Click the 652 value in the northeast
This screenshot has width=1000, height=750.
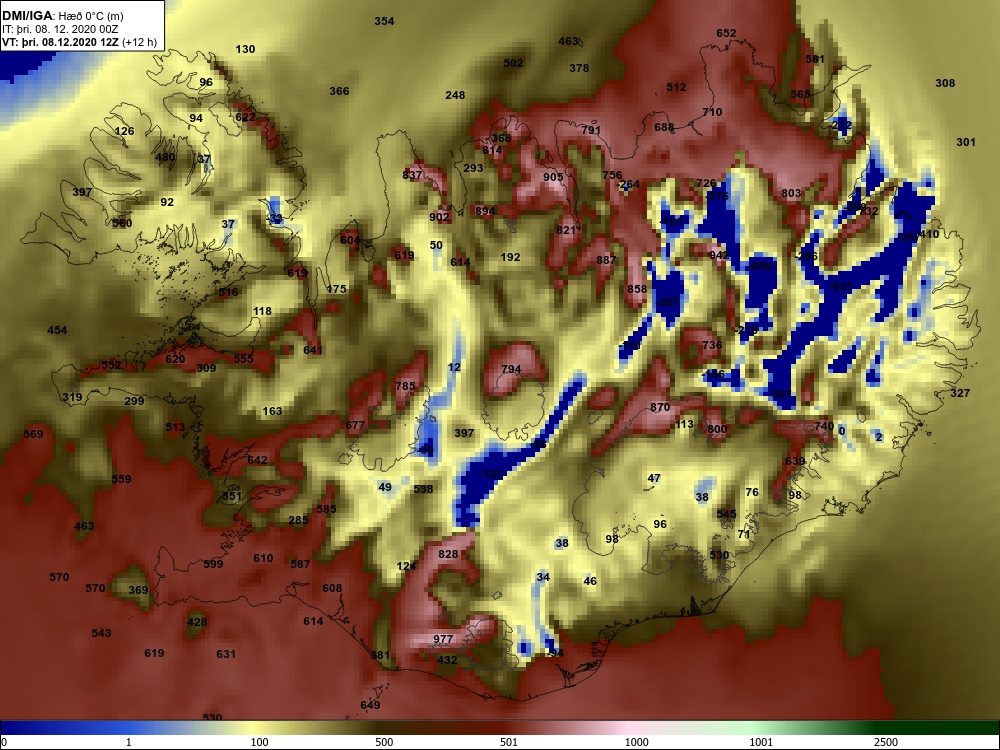click(x=726, y=33)
